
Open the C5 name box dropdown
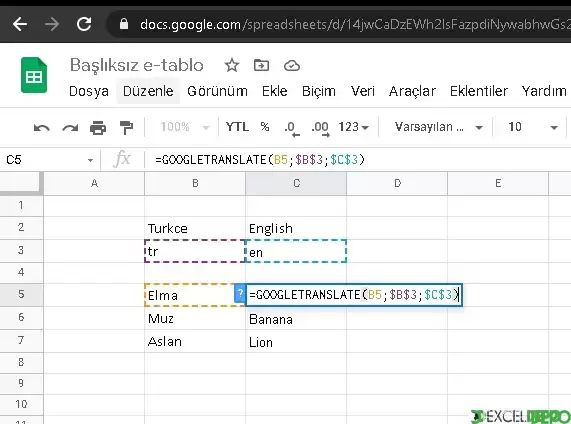pos(90,160)
